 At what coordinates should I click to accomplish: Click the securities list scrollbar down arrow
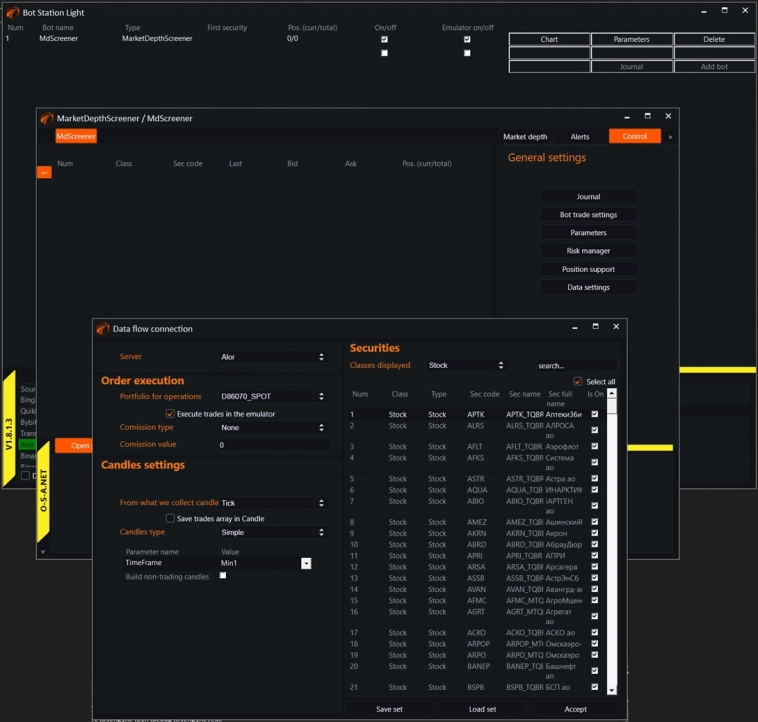click(x=612, y=689)
